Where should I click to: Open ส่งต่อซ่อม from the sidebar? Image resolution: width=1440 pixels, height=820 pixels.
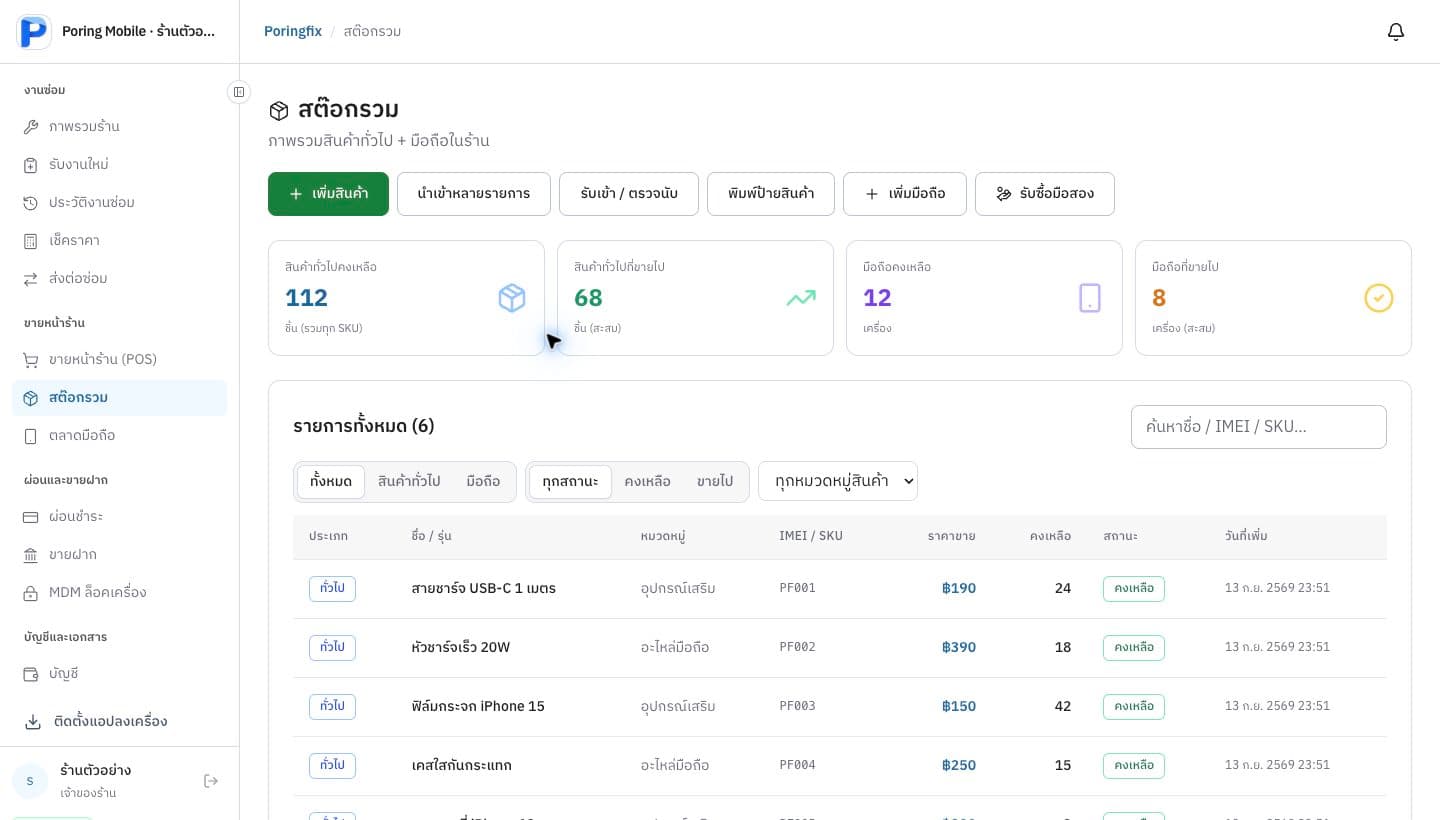click(120, 279)
